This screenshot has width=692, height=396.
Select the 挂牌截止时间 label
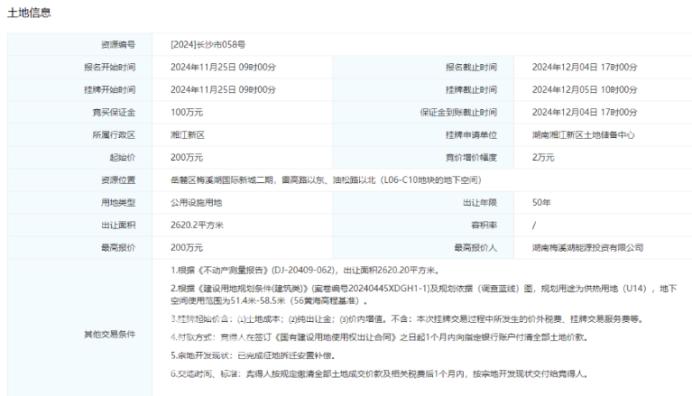coord(471,90)
